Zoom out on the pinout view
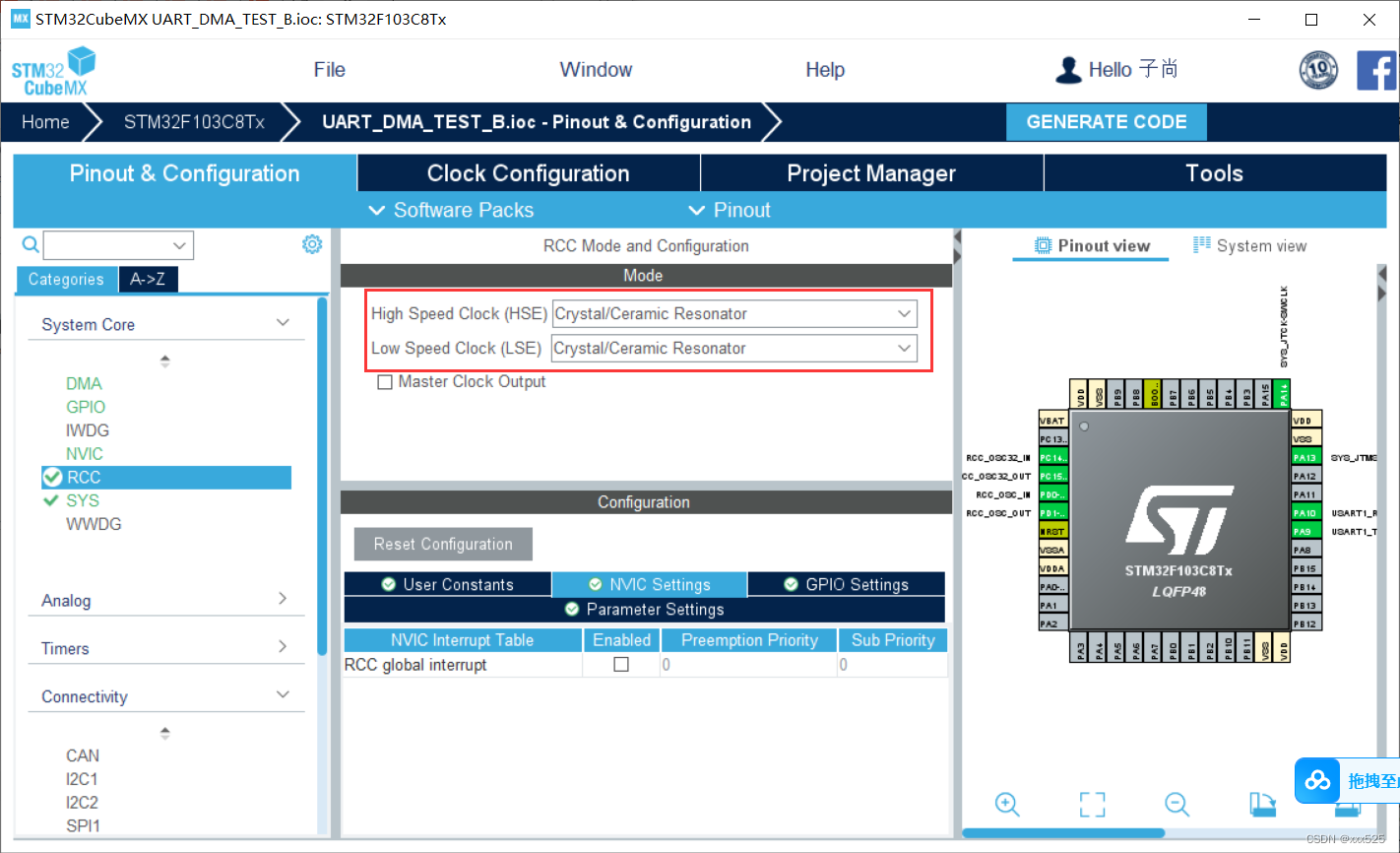 1177,804
